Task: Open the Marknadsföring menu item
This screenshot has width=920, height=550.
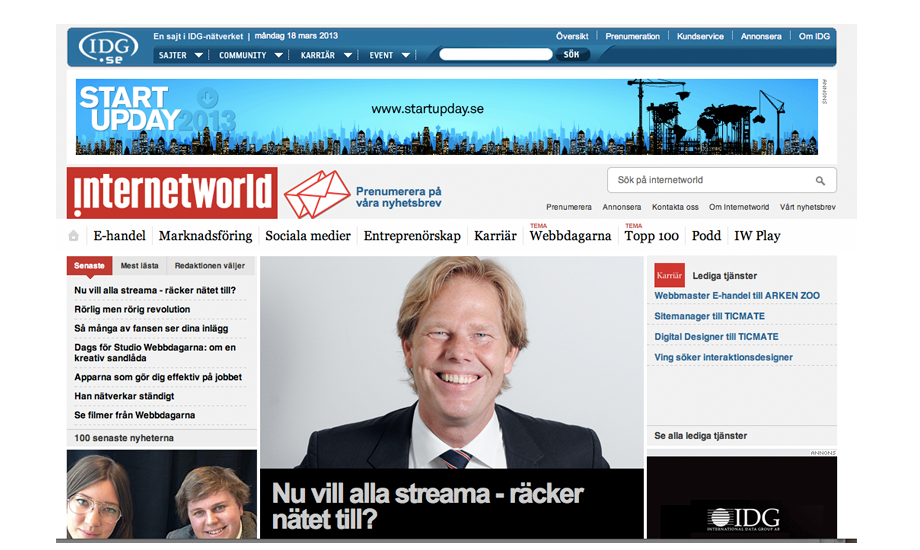Action: point(205,236)
